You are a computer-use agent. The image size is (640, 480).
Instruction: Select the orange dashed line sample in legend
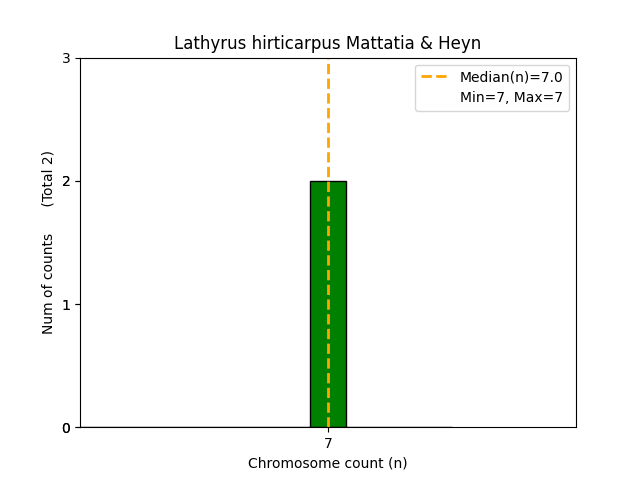pyautogui.click(x=436, y=77)
